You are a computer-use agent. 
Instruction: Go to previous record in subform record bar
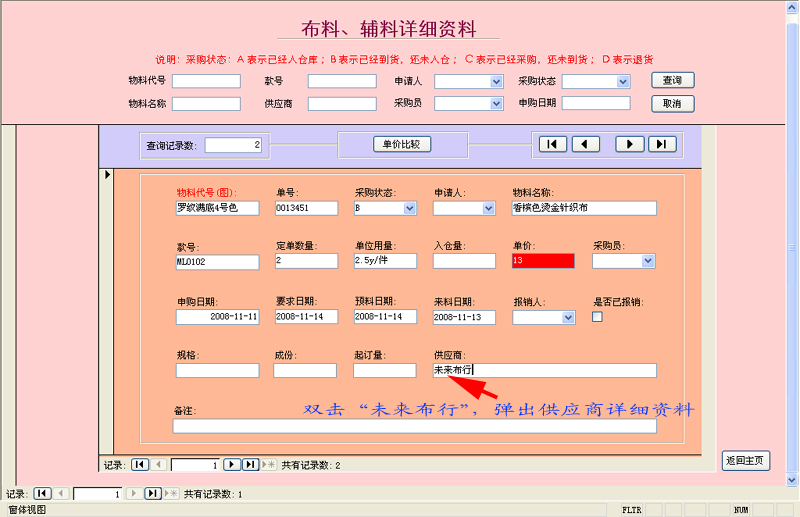(x=159, y=464)
